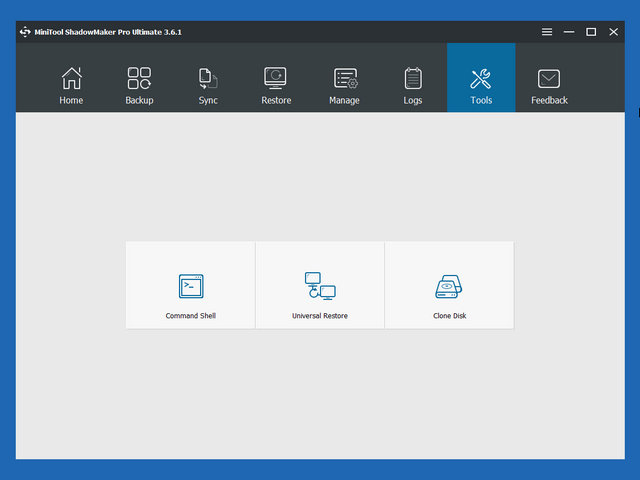640x480 pixels.
Task: Start tool via Universal Restore label
Action: click(x=320, y=316)
